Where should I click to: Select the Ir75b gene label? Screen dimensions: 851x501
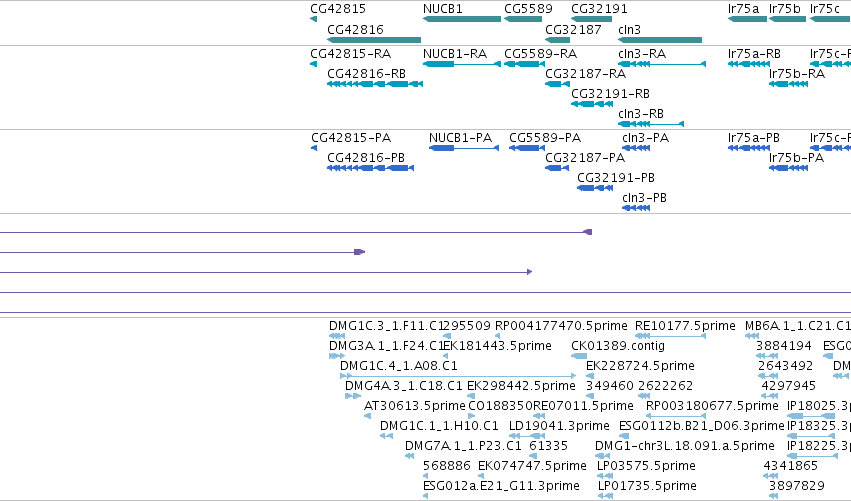click(x=785, y=9)
